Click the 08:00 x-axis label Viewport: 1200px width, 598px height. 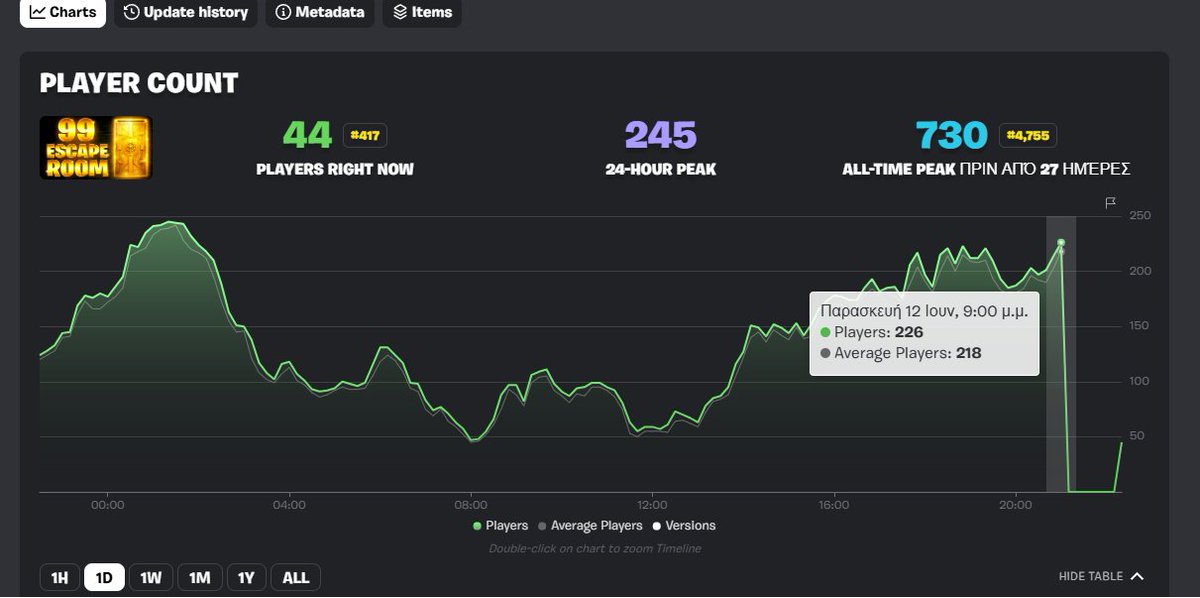pyautogui.click(x=470, y=505)
